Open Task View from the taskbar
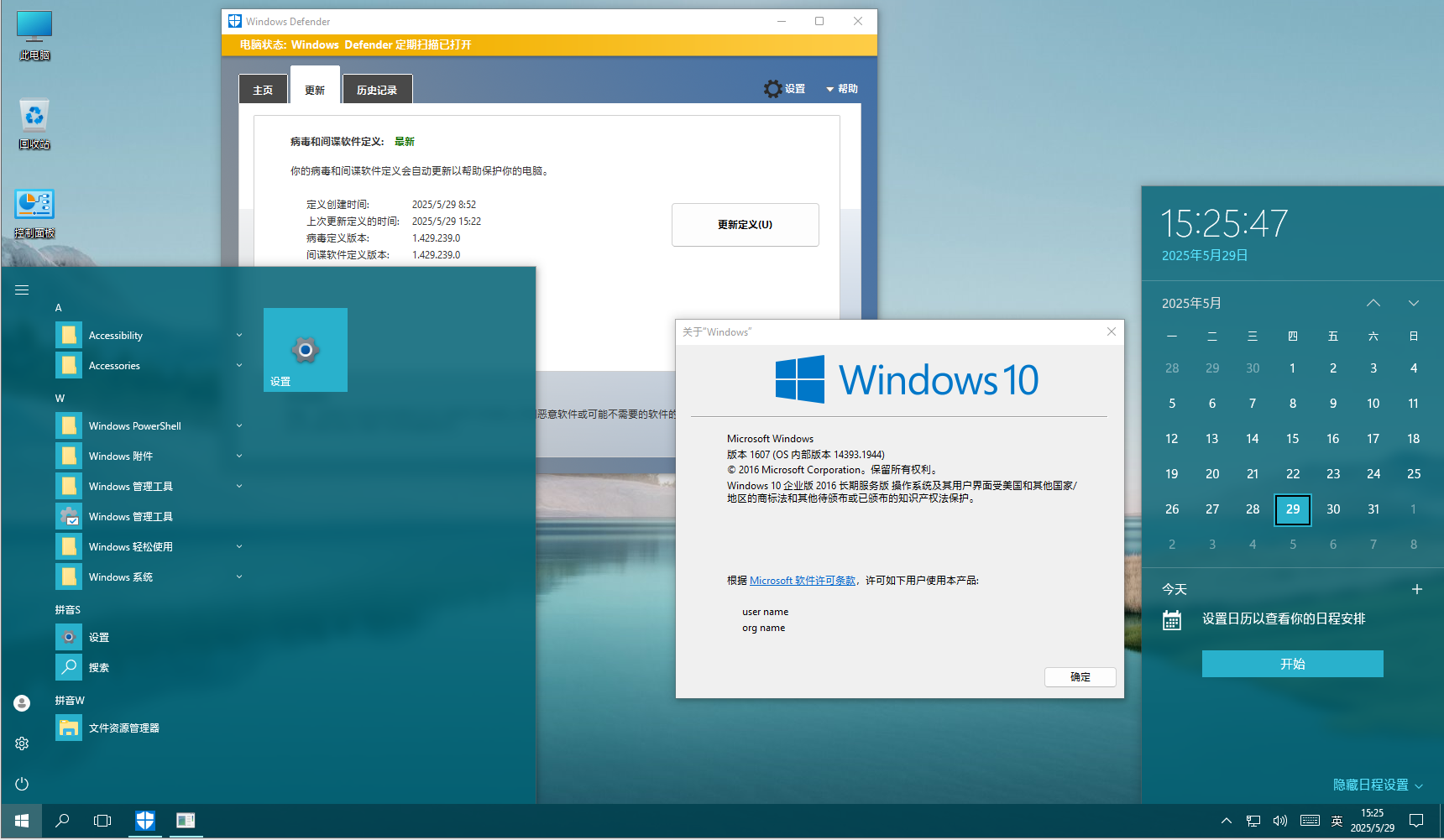The height and width of the screenshot is (840, 1444). pyautogui.click(x=102, y=821)
